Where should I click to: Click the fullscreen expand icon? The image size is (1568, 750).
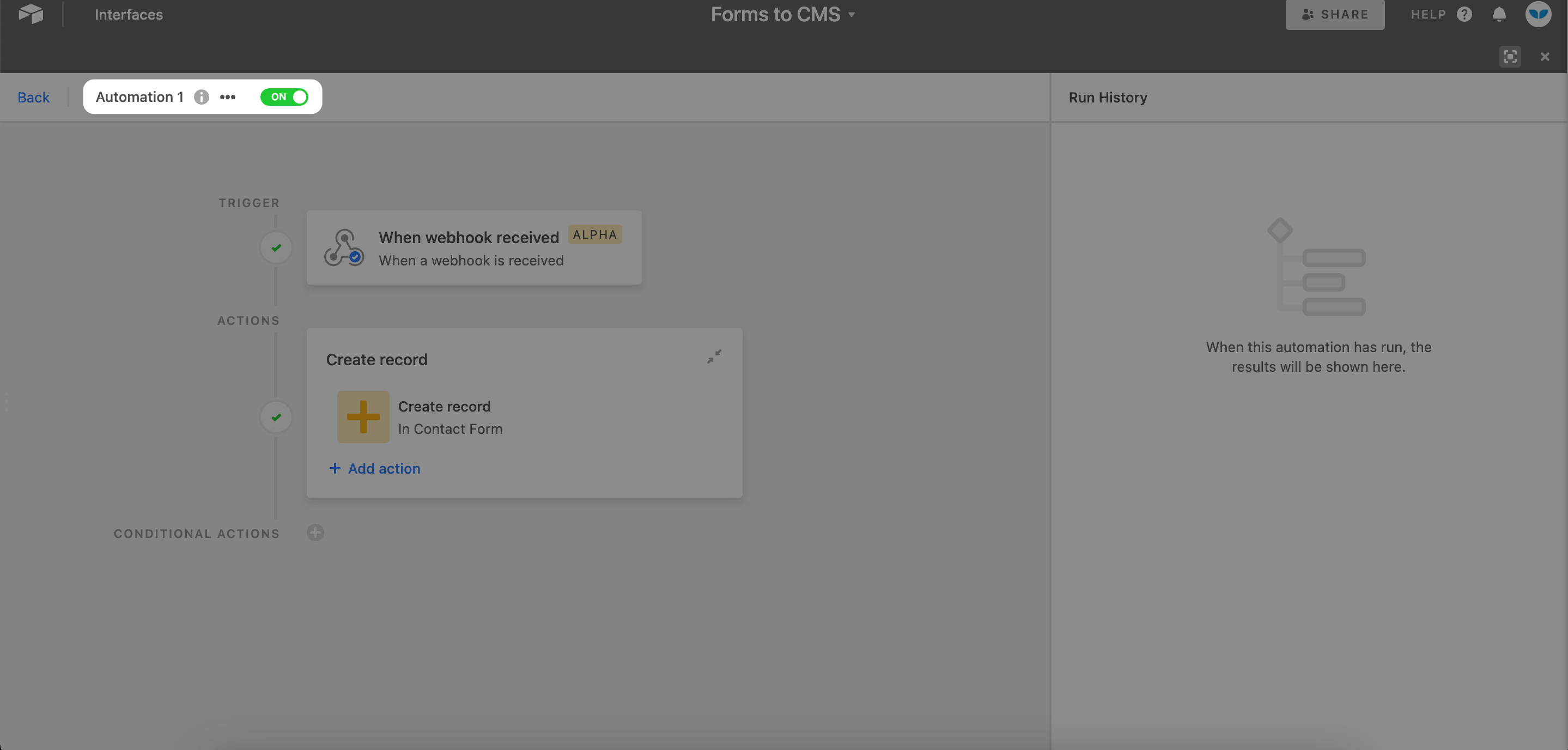pos(1510,56)
